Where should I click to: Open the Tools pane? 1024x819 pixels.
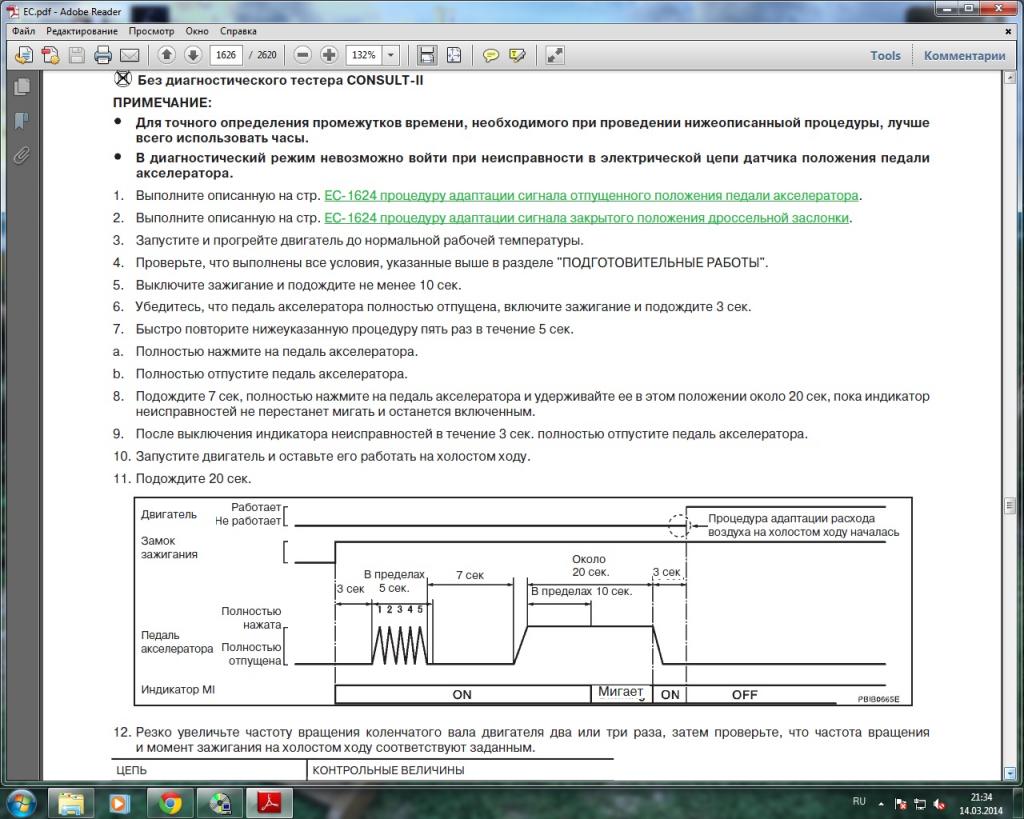point(885,56)
